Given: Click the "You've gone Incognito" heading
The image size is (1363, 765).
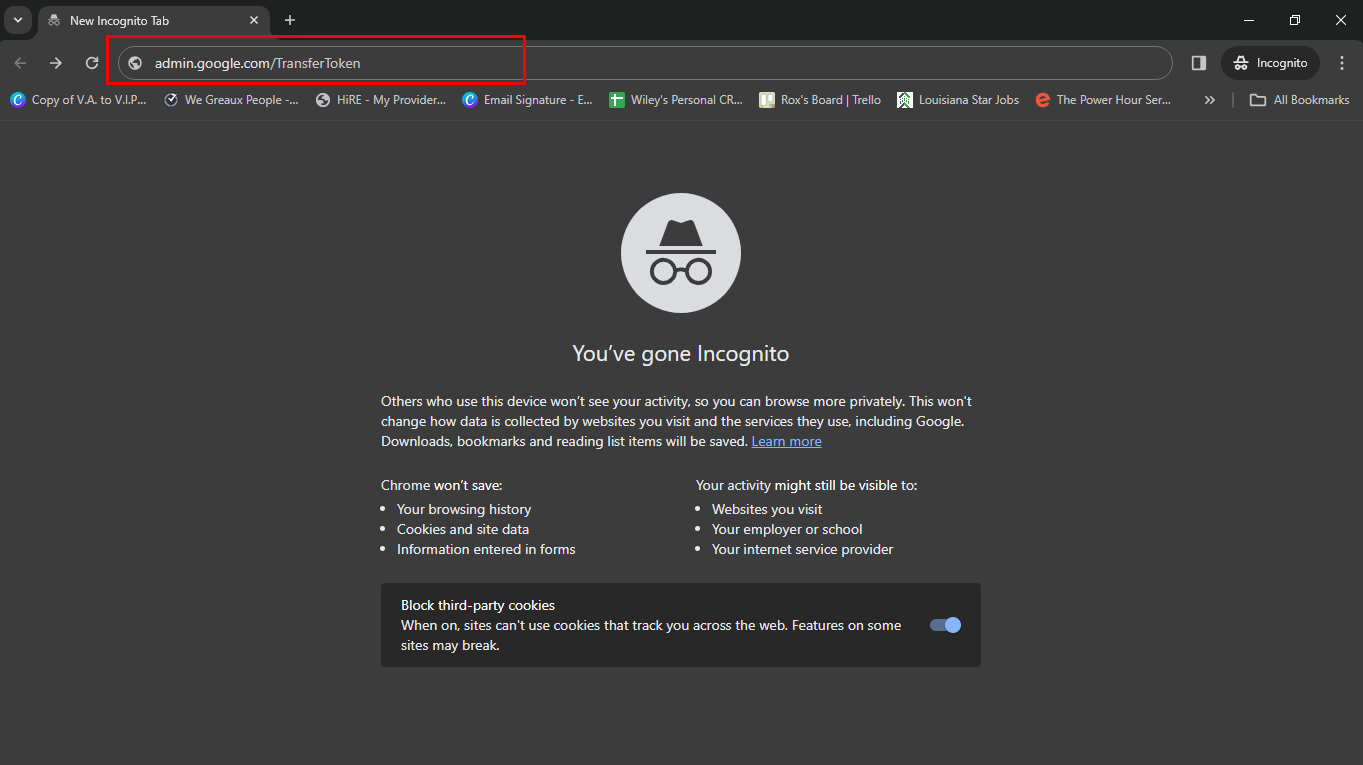Looking at the screenshot, I should point(681,353).
